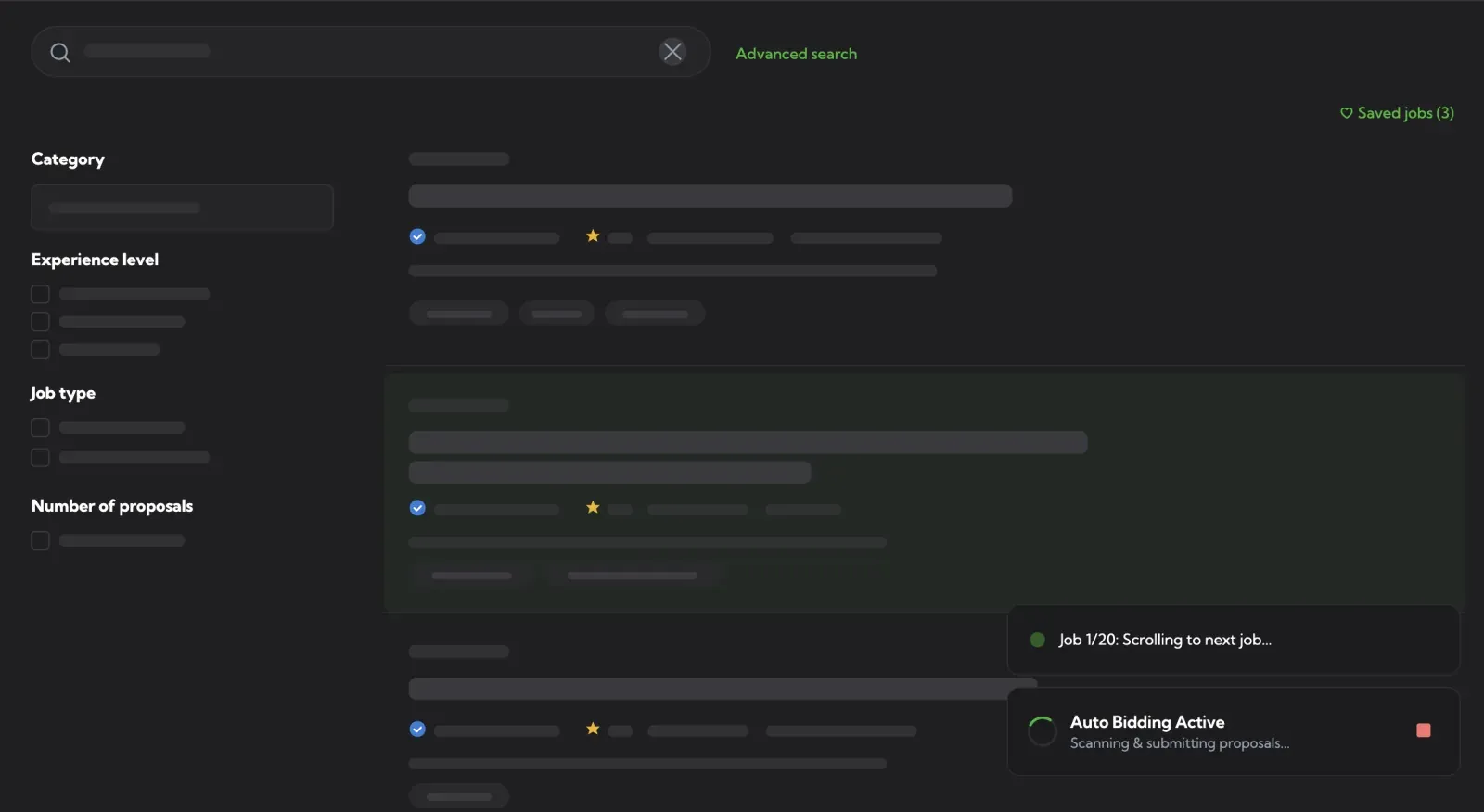1484x812 pixels.
Task: Enable the first Job type checkbox
Action: (40, 427)
